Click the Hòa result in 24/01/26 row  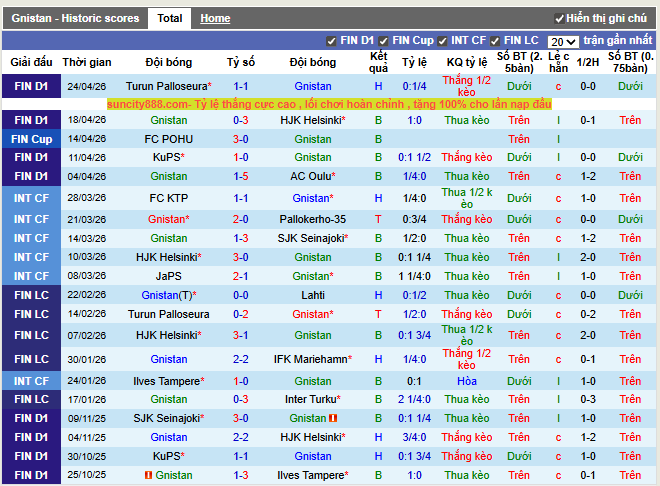(x=467, y=381)
